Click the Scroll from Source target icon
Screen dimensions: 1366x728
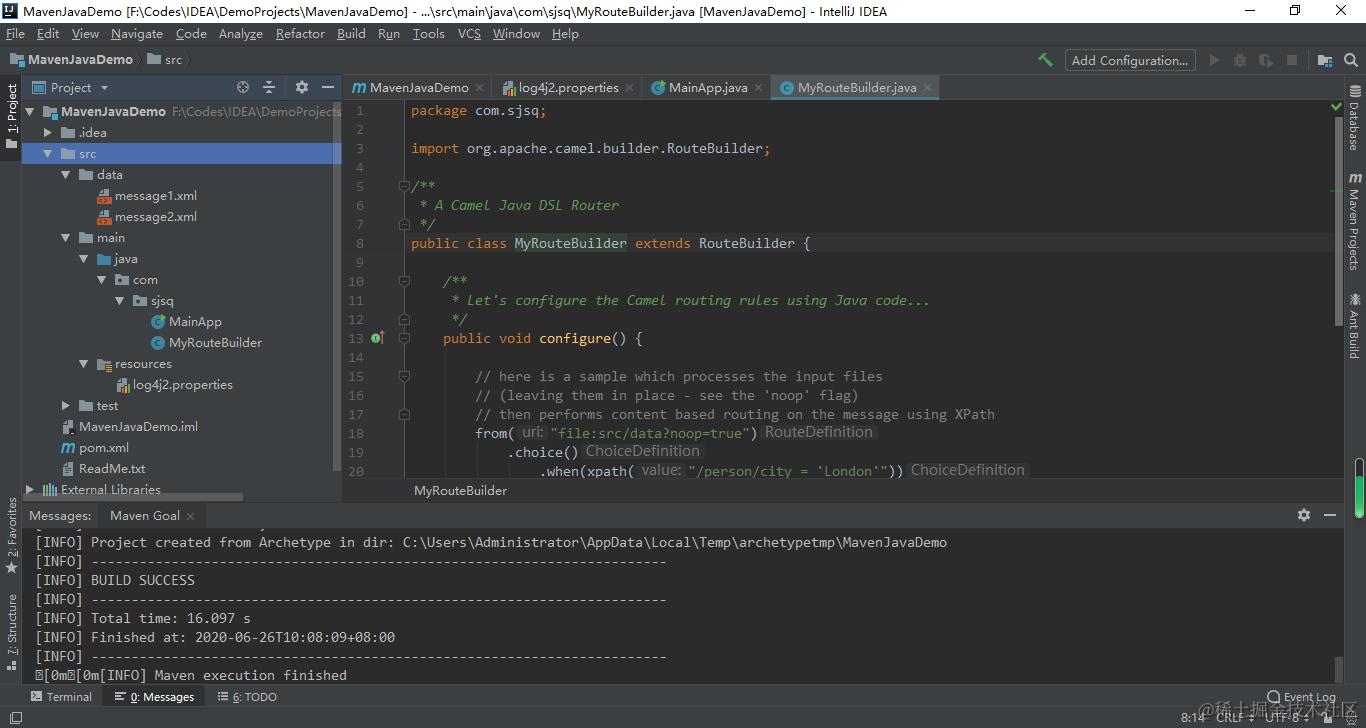(243, 87)
